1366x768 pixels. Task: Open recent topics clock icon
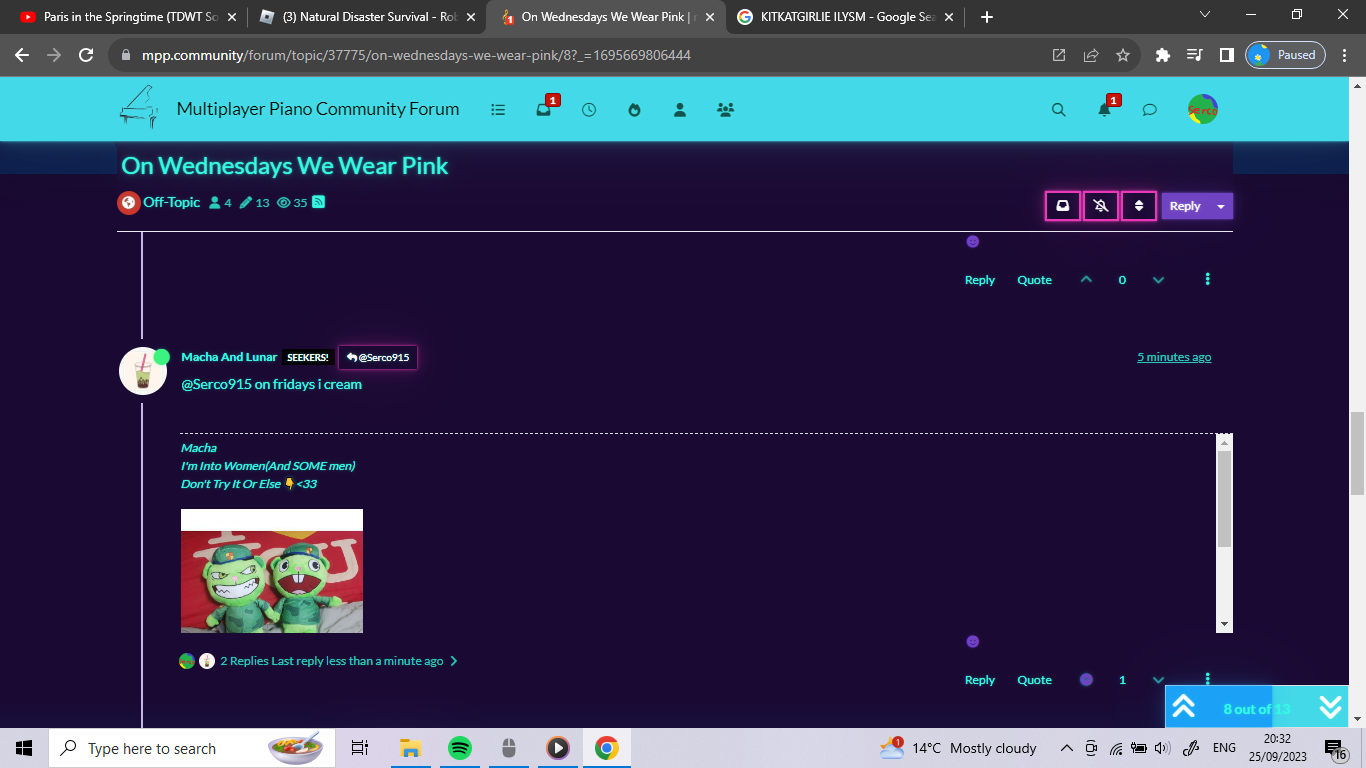589,110
